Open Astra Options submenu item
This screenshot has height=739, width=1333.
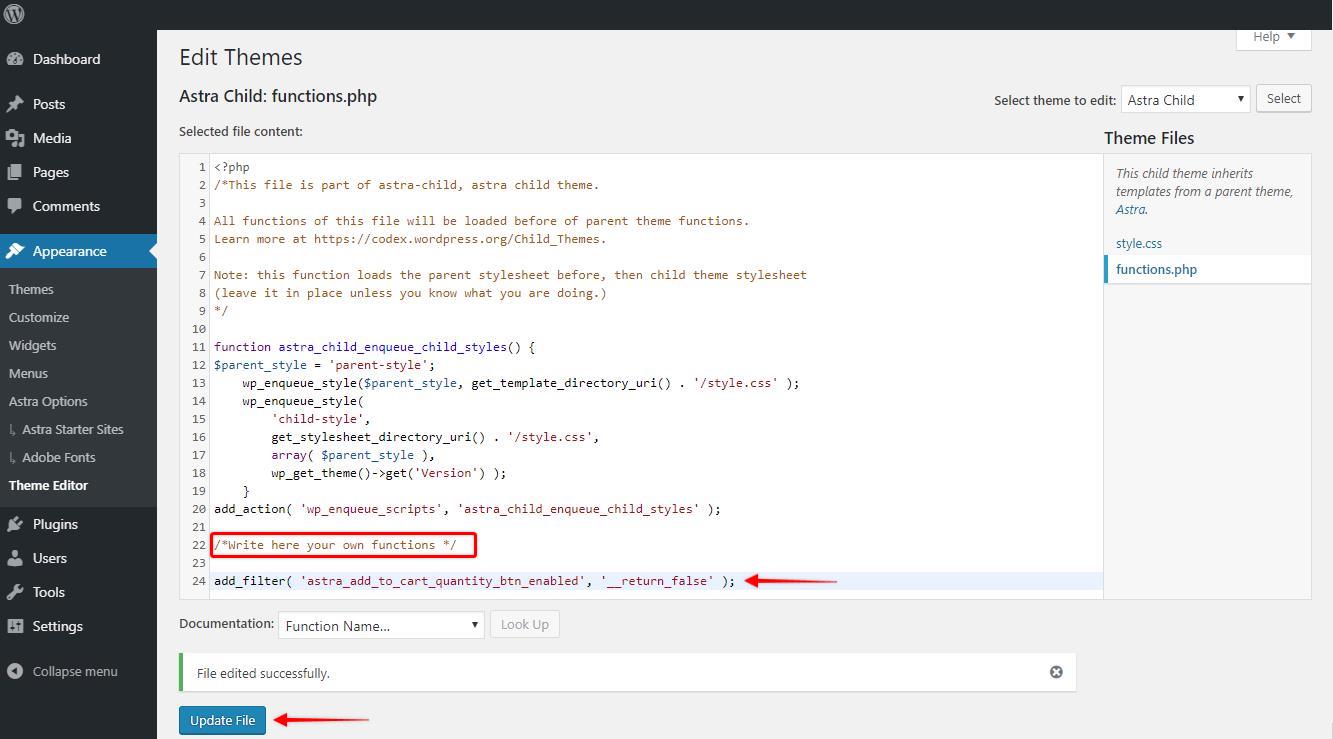[x=48, y=401]
